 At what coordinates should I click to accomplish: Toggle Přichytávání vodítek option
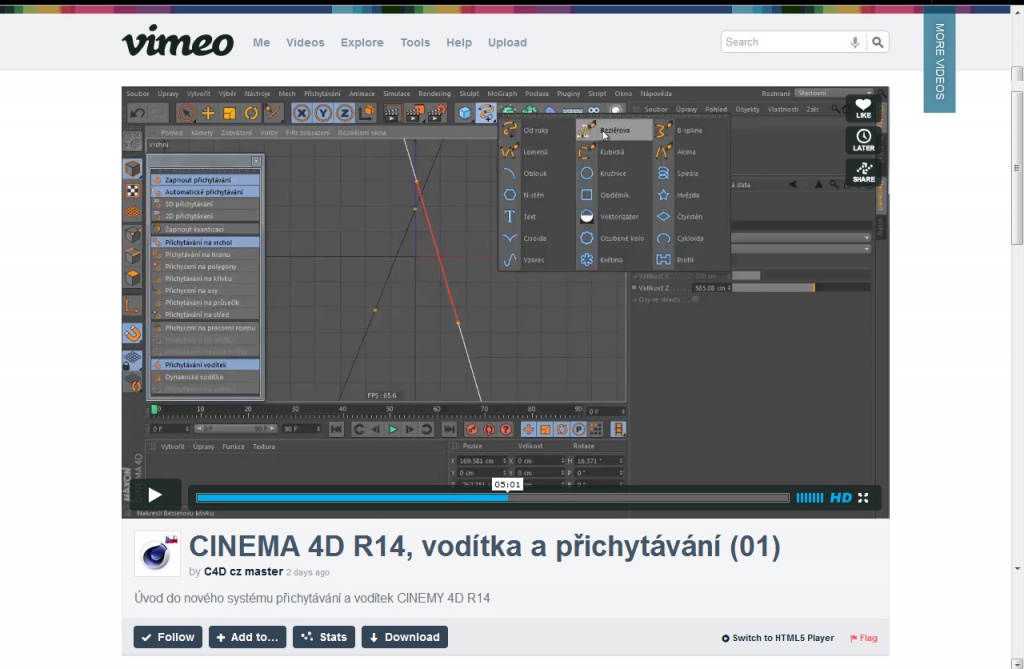tap(205, 365)
